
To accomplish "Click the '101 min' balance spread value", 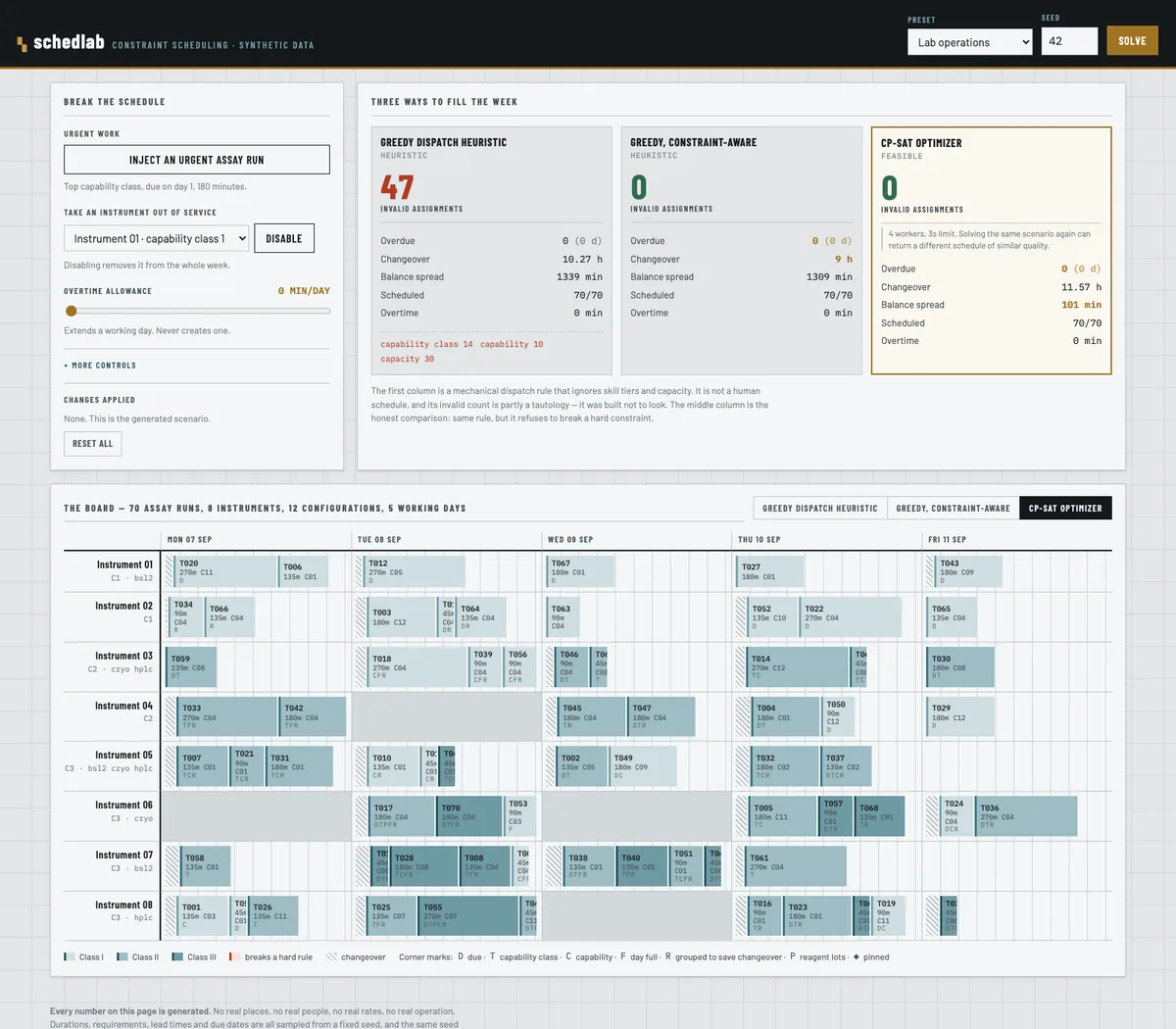I will coord(1081,305).
